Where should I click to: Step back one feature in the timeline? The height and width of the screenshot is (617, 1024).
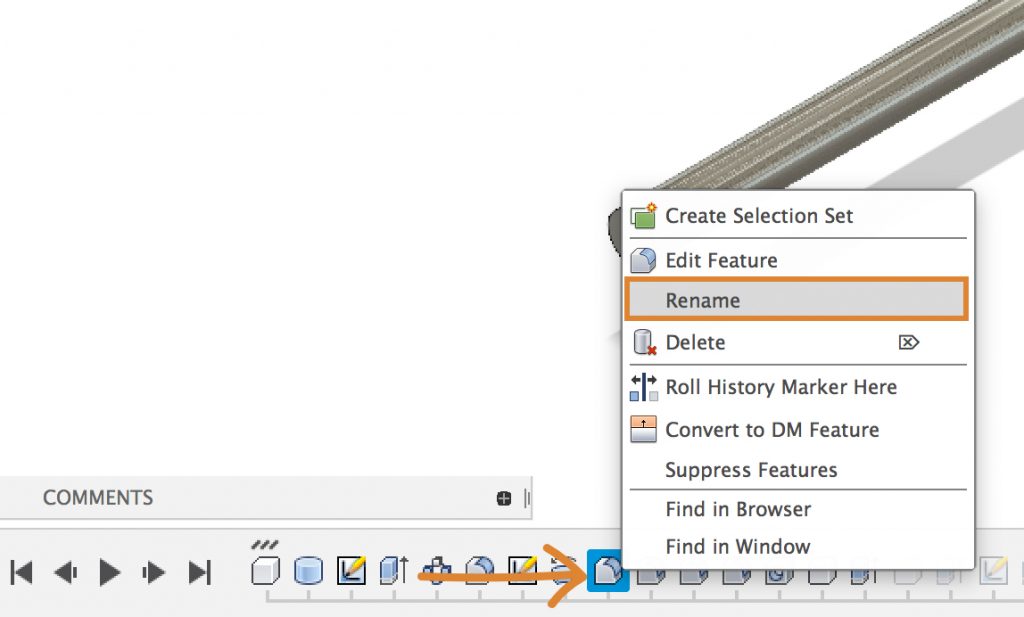pyautogui.click(x=66, y=572)
